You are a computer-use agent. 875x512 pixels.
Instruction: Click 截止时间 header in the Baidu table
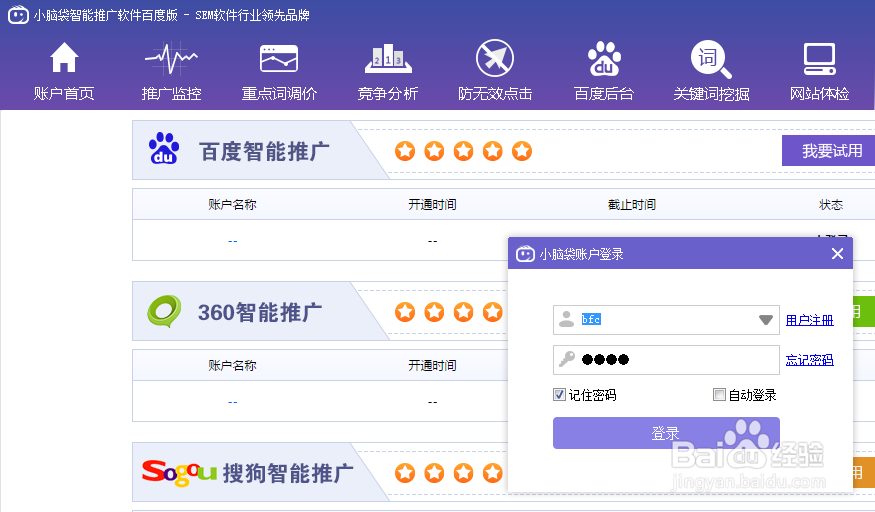pos(632,205)
